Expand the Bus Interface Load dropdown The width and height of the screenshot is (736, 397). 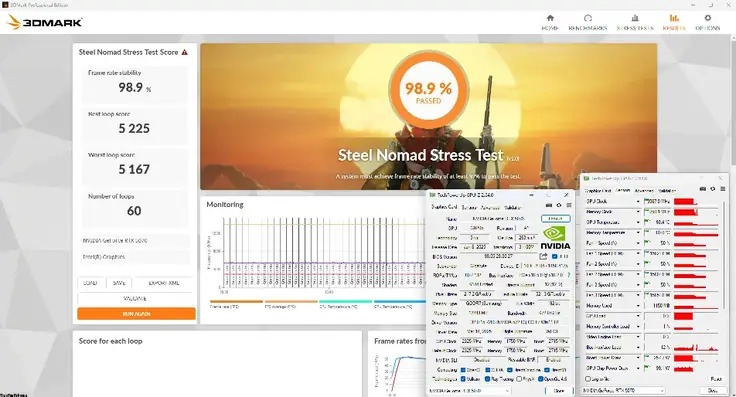pos(638,347)
